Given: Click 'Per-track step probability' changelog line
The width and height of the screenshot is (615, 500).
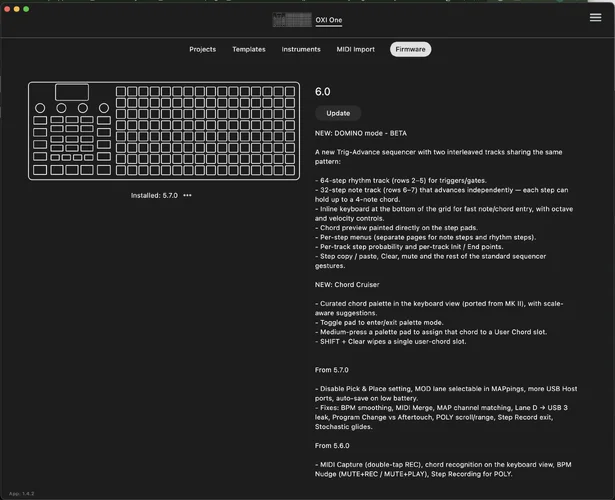Looking at the screenshot, I should click(x=409, y=247).
